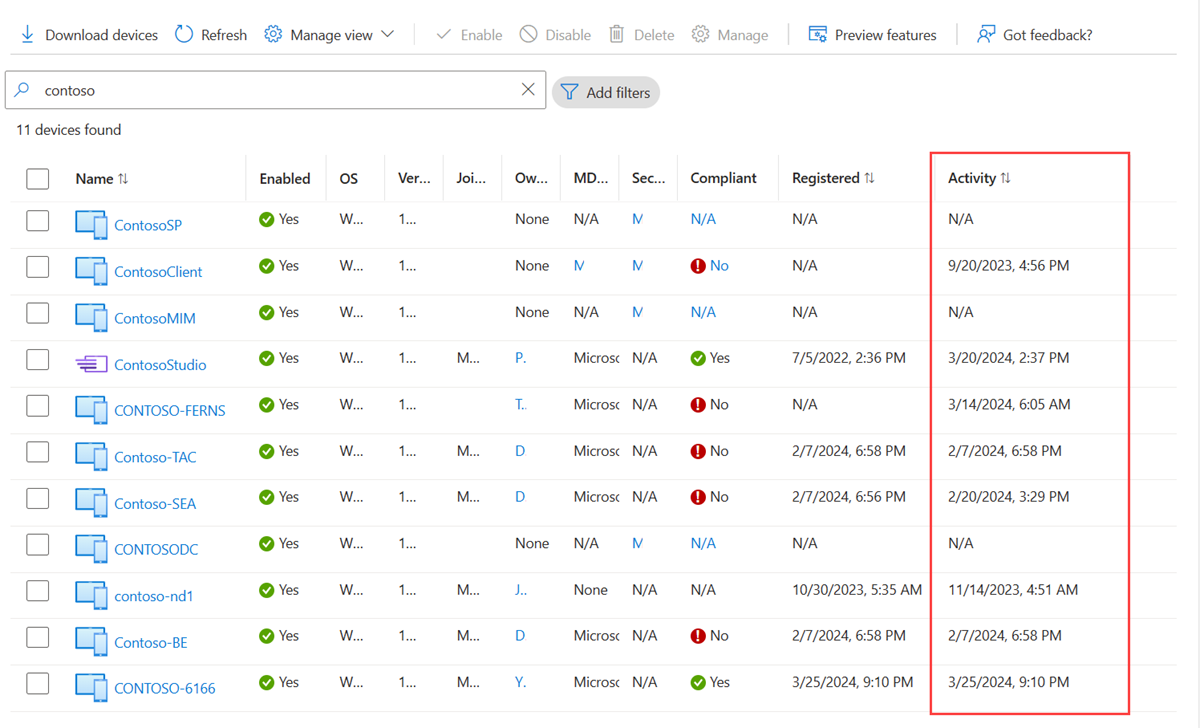Screen dimensions: 1200x728
Task: Check the select-all devices checkbox
Action: pos(37,178)
